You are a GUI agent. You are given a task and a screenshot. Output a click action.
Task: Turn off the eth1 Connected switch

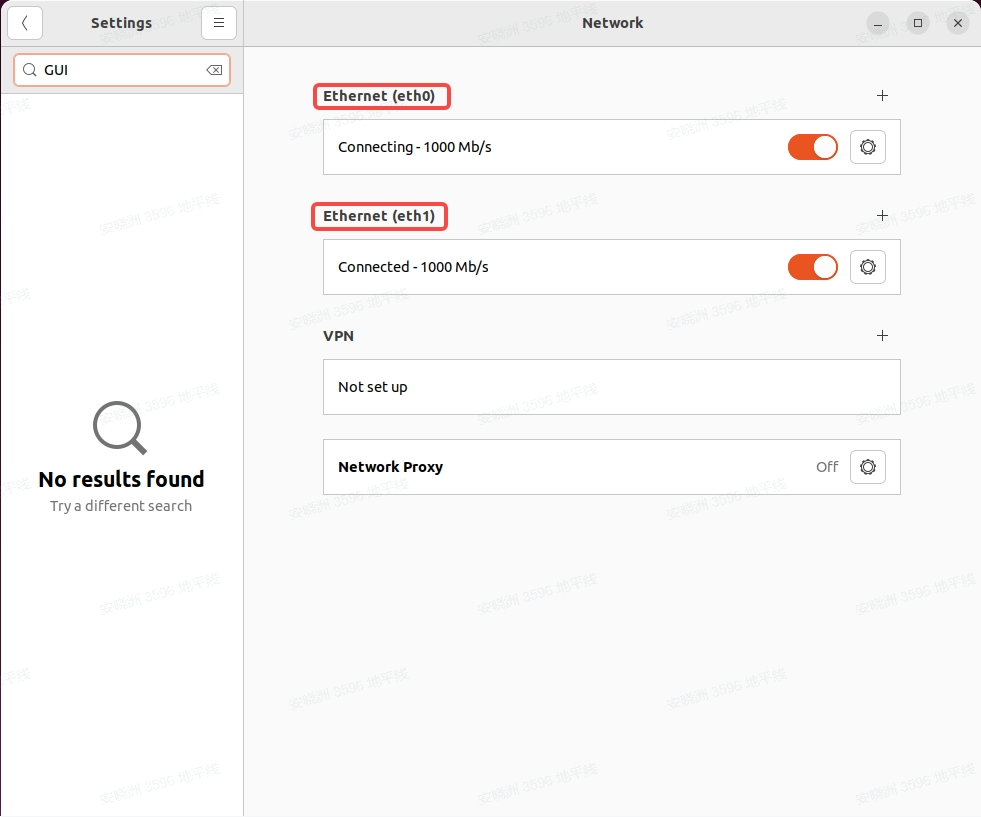pos(812,267)
